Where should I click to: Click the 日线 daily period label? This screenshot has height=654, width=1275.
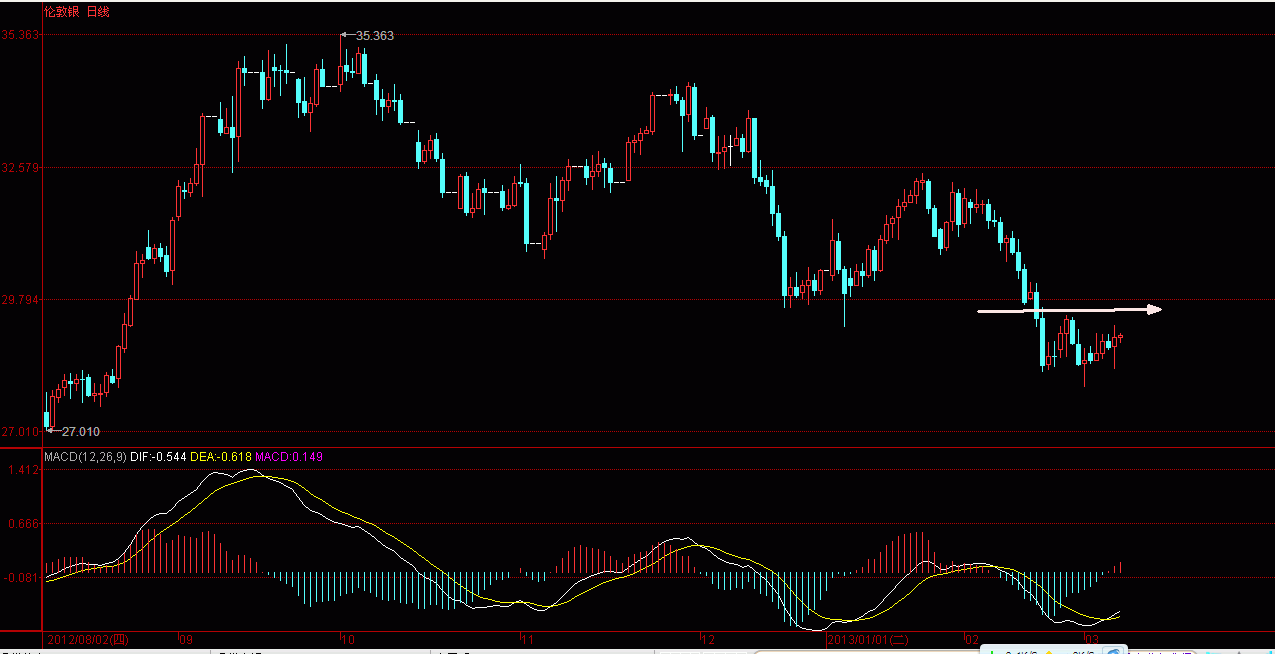pyautogui.click(x=98, y=12)
